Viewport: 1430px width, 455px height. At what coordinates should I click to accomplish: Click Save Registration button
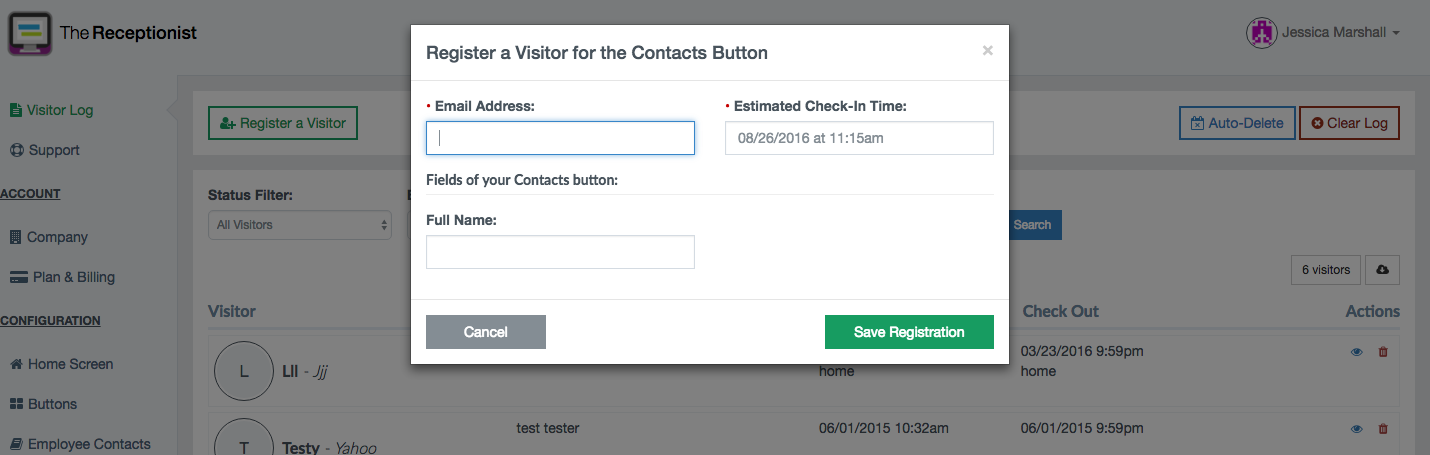pyautogui.click(x=909, y=332)
